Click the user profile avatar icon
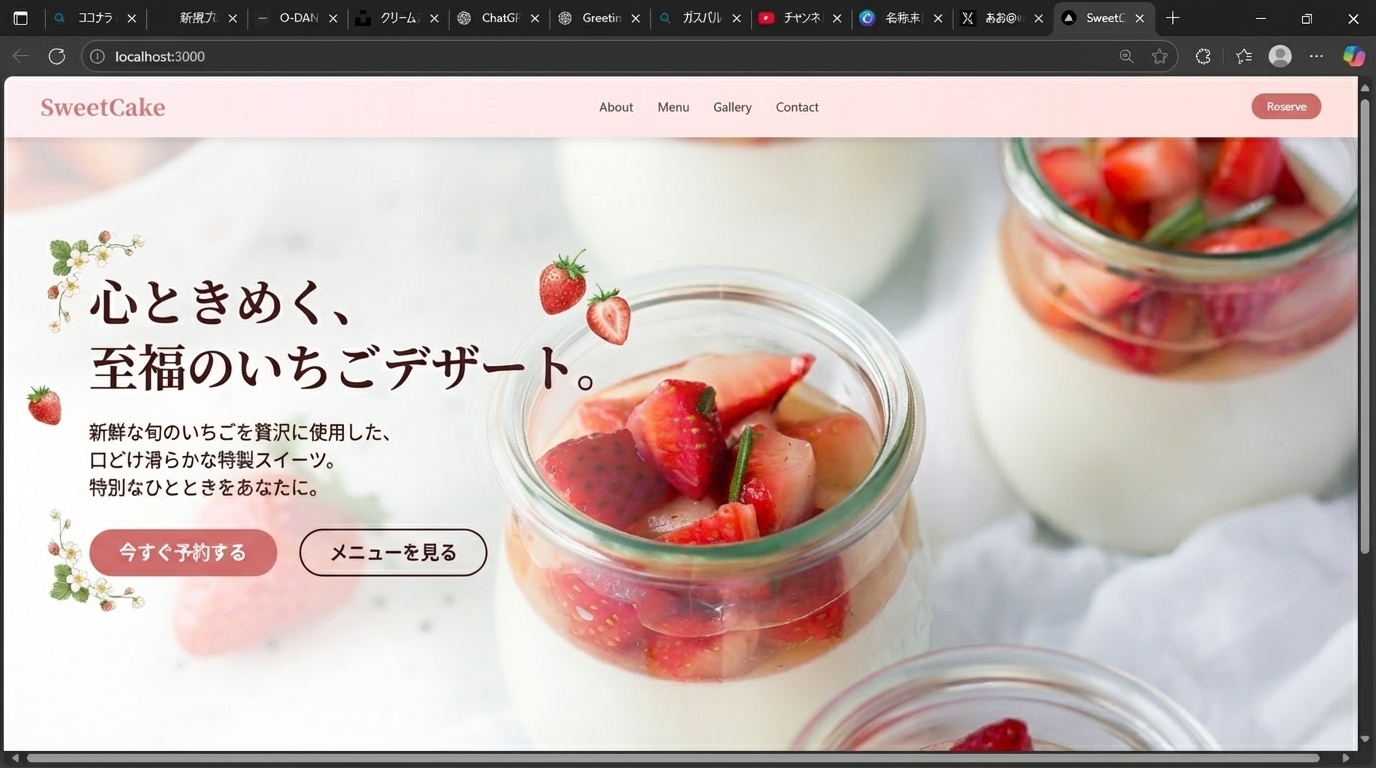The width and height of the screenshot is (1376, 768). (x=1280, y=56)
